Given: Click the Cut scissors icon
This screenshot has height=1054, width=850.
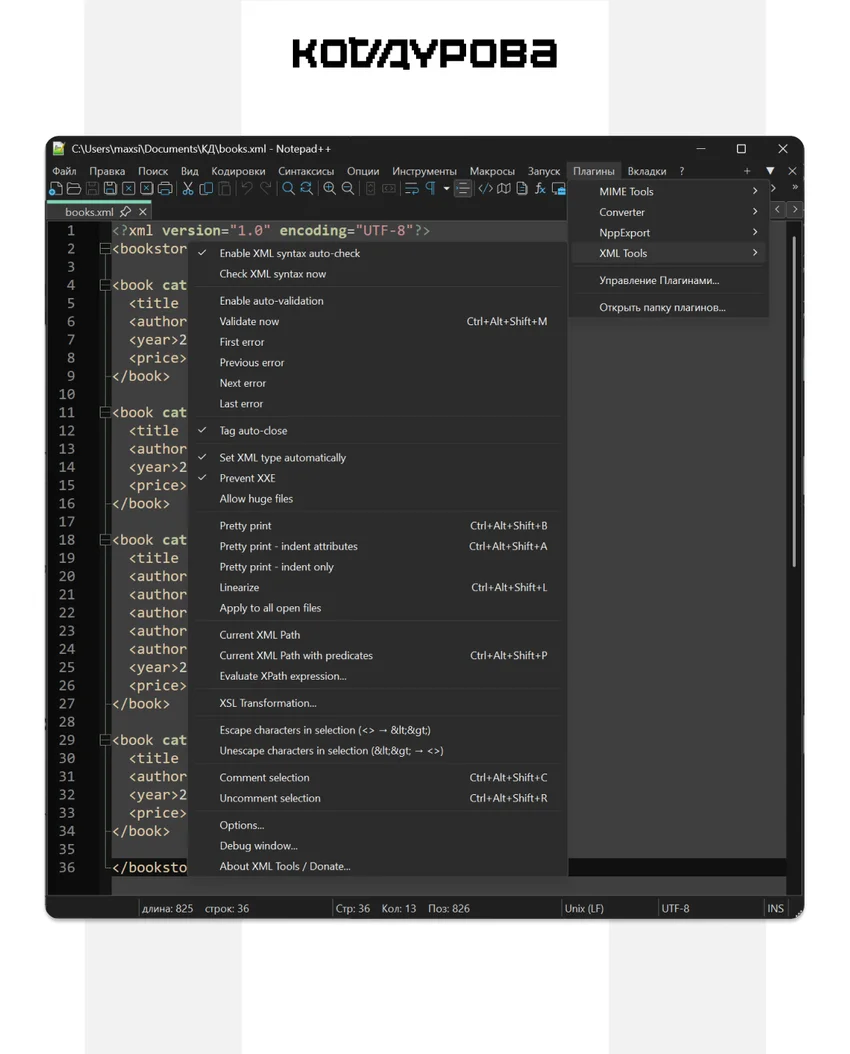Looking at the screenshot, I should click(x=188, y=189).
